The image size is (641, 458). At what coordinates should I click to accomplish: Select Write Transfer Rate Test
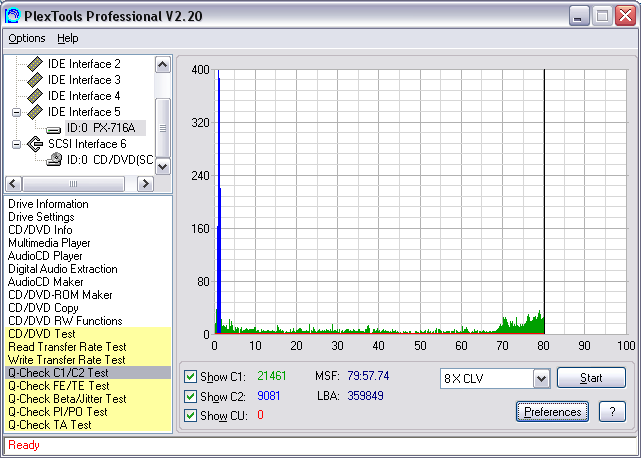coord(88,360)
